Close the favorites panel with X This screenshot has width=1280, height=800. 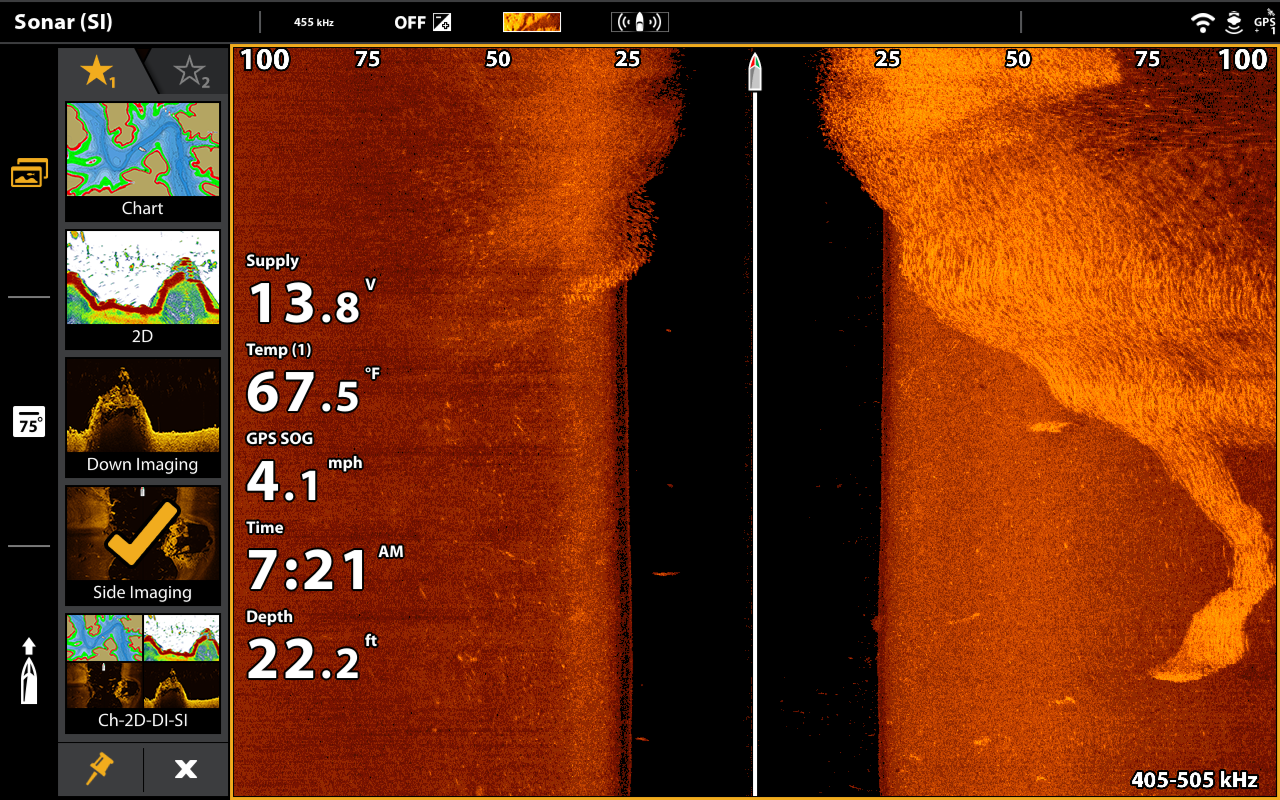coord(186,768)
